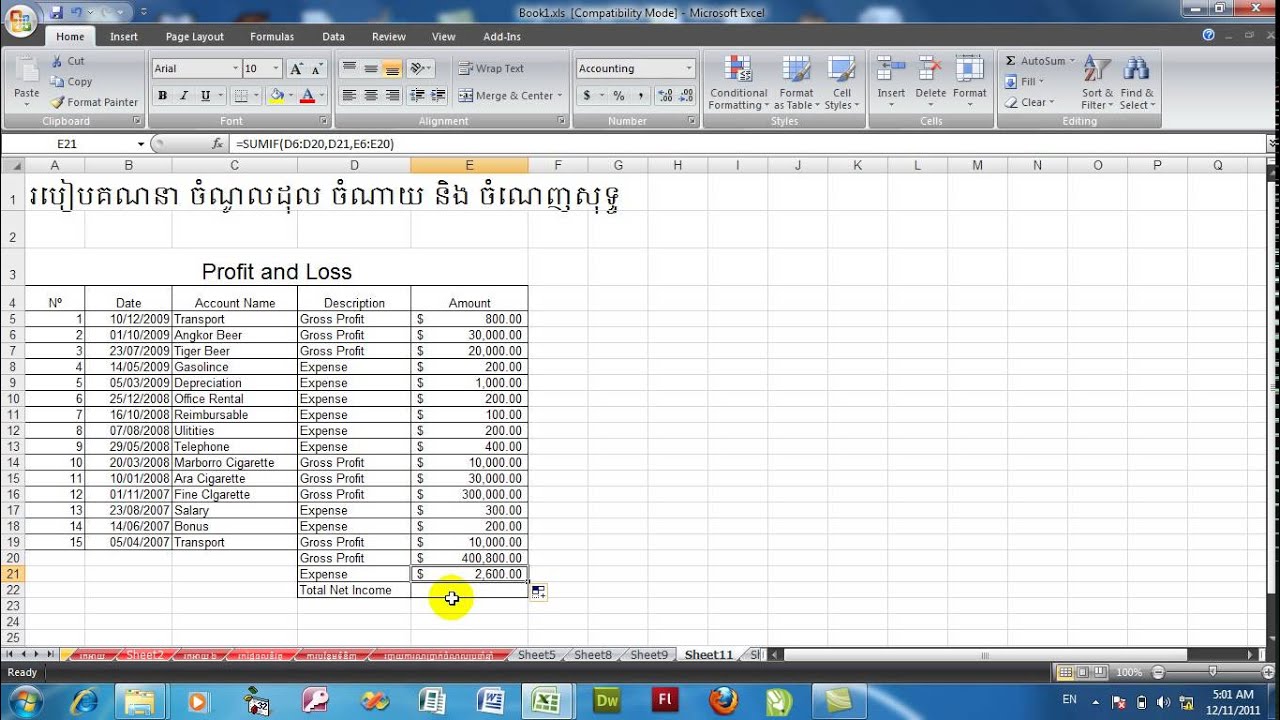Open Conditional Formatting menu
The width and height of the screenshot is (1280, 720).
pos(739,83)
